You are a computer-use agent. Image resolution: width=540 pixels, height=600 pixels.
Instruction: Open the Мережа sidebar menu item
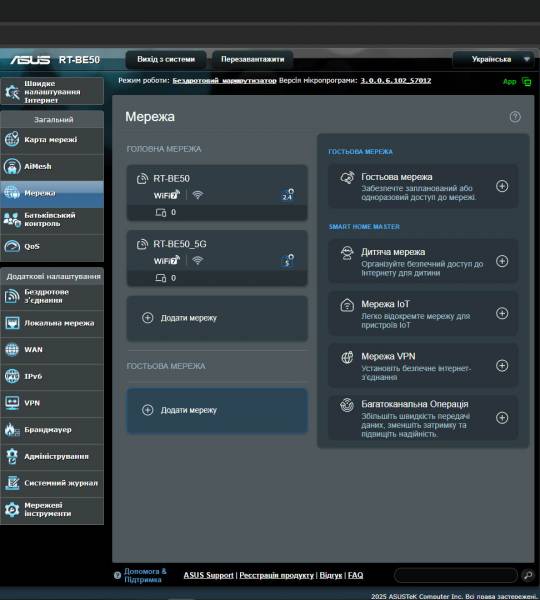coord(52,193)
